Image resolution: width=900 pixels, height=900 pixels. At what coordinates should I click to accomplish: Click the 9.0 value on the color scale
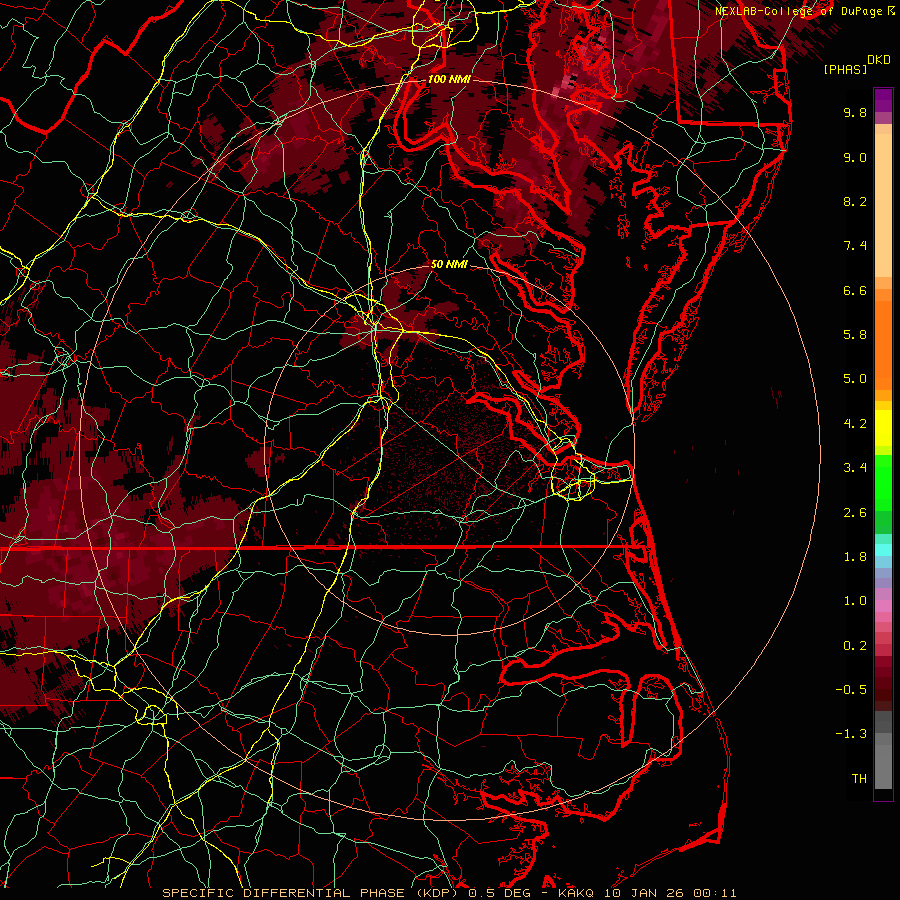(855, 157)
